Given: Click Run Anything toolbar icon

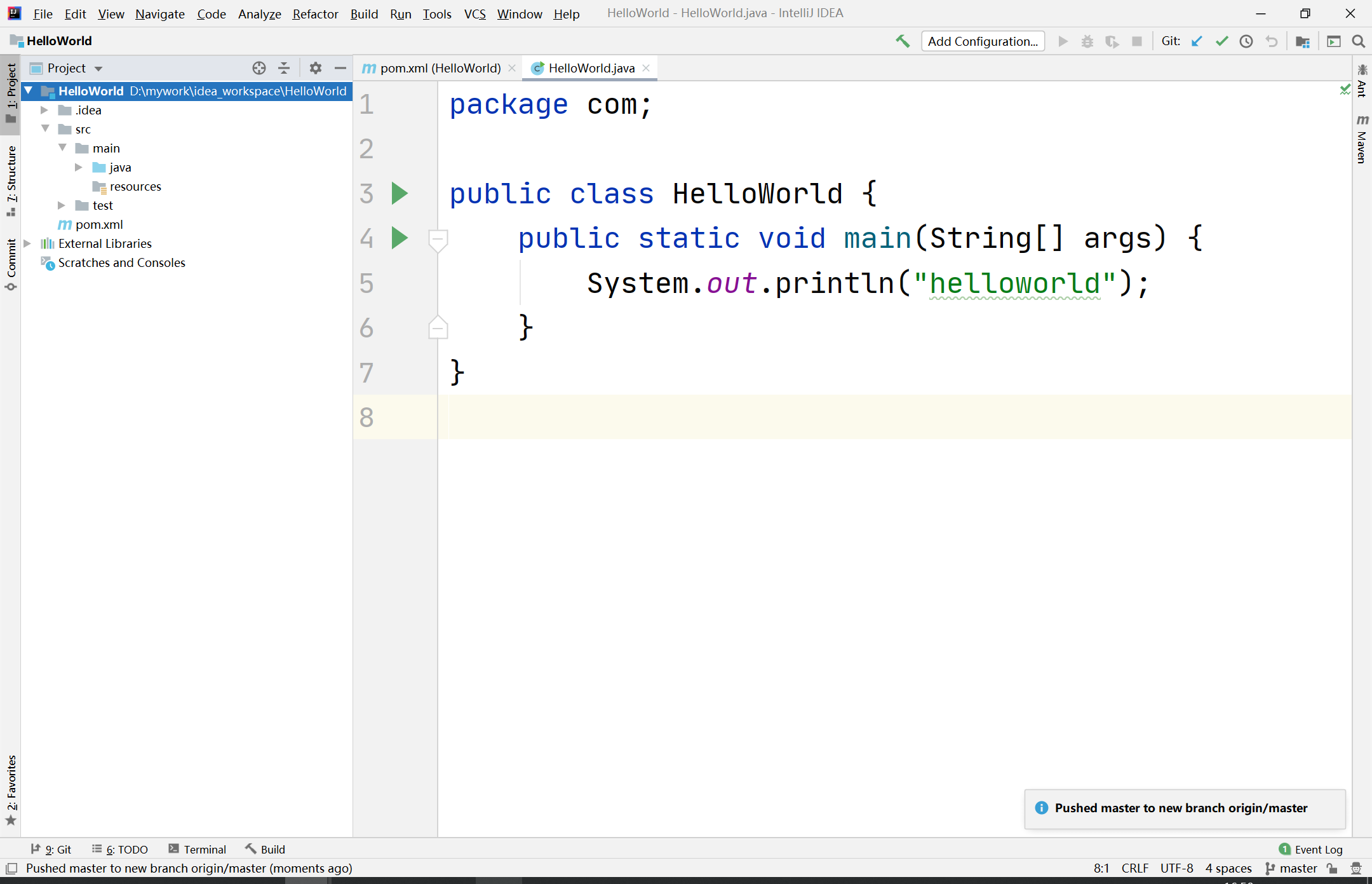Looking at the screenshot, I should point(1334,41).
